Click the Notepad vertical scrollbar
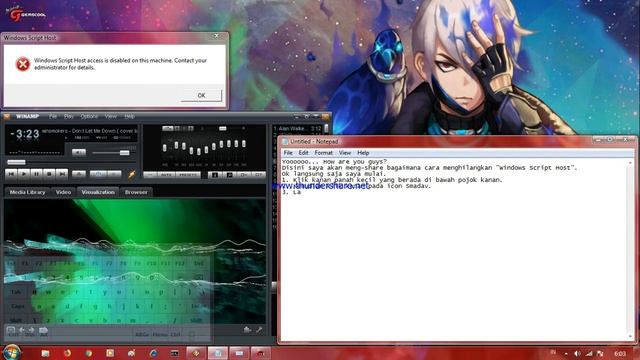 [x=631, y=249]
